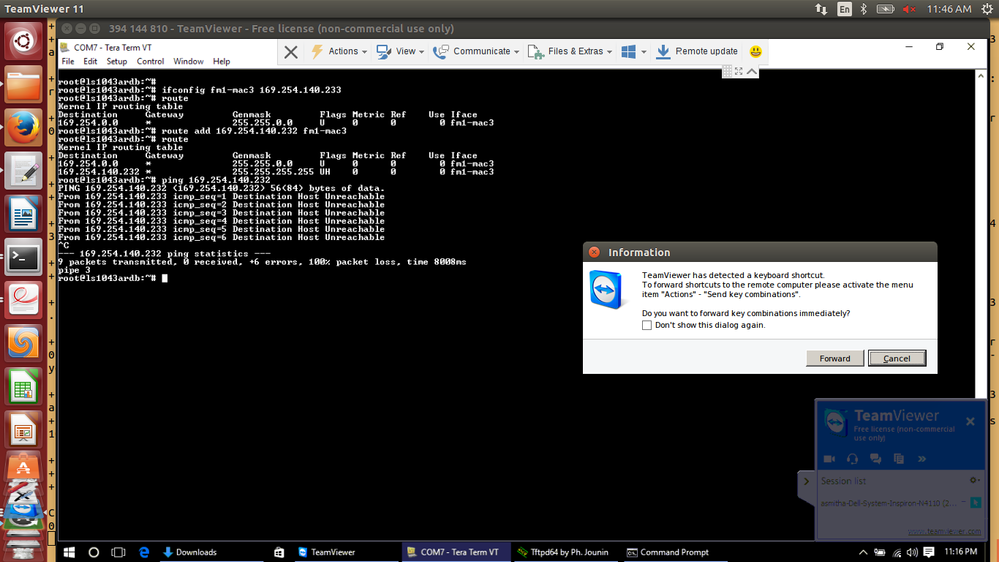Image resolution: width=999 pixels, height=562 pixels.
Task: Click the remote control cursor icon in session row
Action: click(x=975, y=503)
